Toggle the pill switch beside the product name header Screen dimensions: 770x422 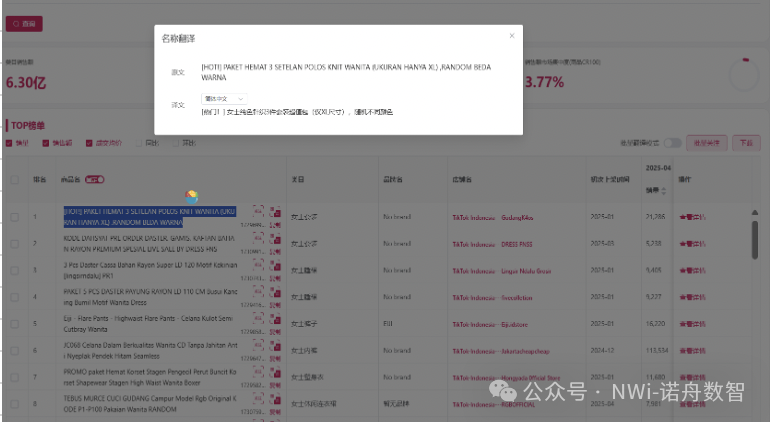click(x=94, y=180)
